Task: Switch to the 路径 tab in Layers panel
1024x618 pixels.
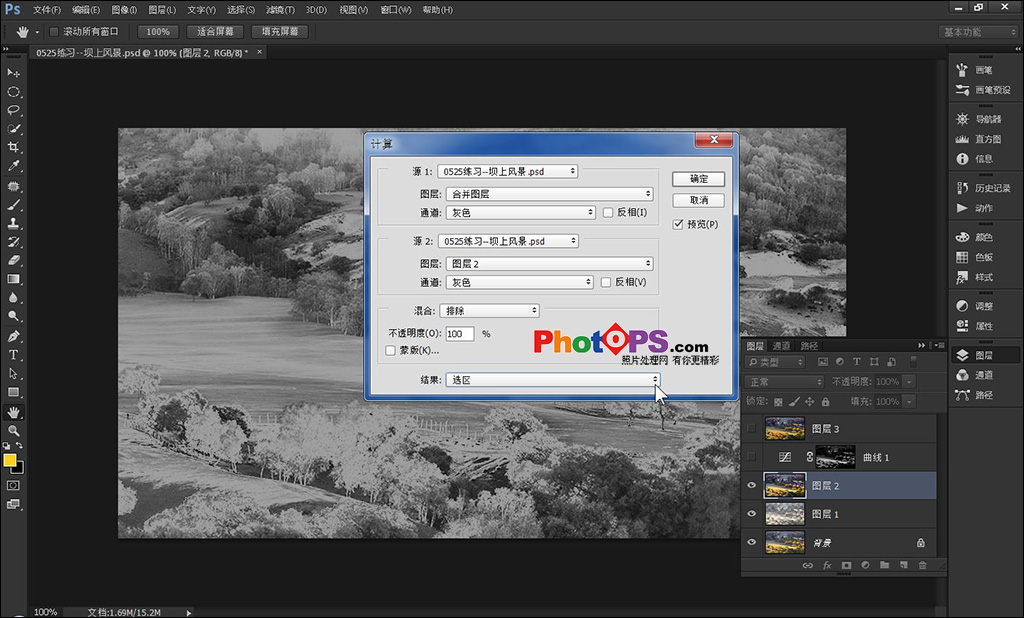Action: (809, 346)
